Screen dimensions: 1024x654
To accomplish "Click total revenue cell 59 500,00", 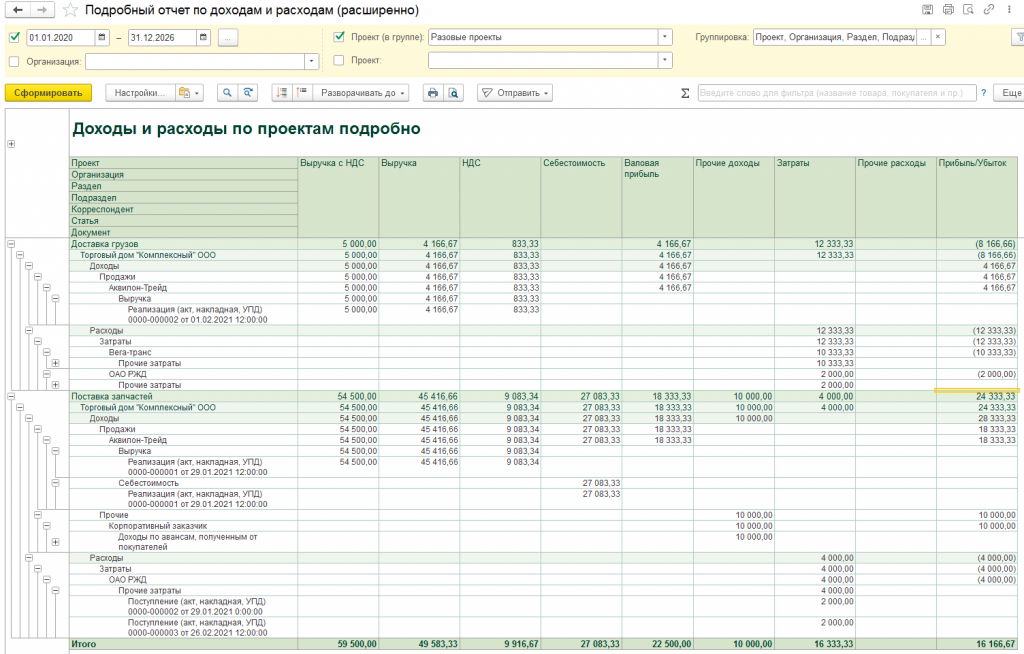I will [338, 644].
